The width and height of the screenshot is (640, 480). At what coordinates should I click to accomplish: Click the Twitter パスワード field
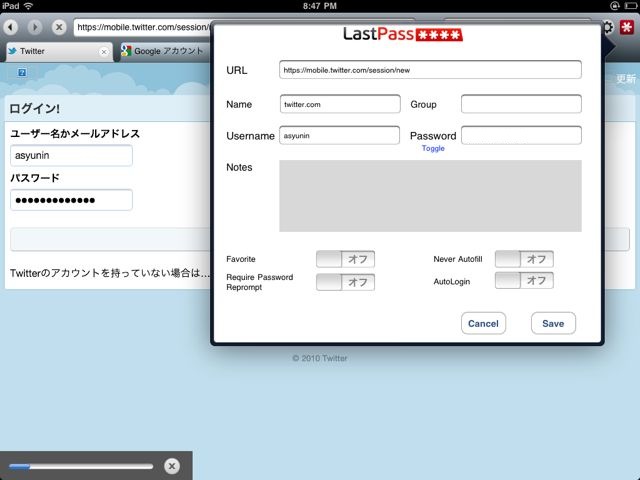point(71,200)
